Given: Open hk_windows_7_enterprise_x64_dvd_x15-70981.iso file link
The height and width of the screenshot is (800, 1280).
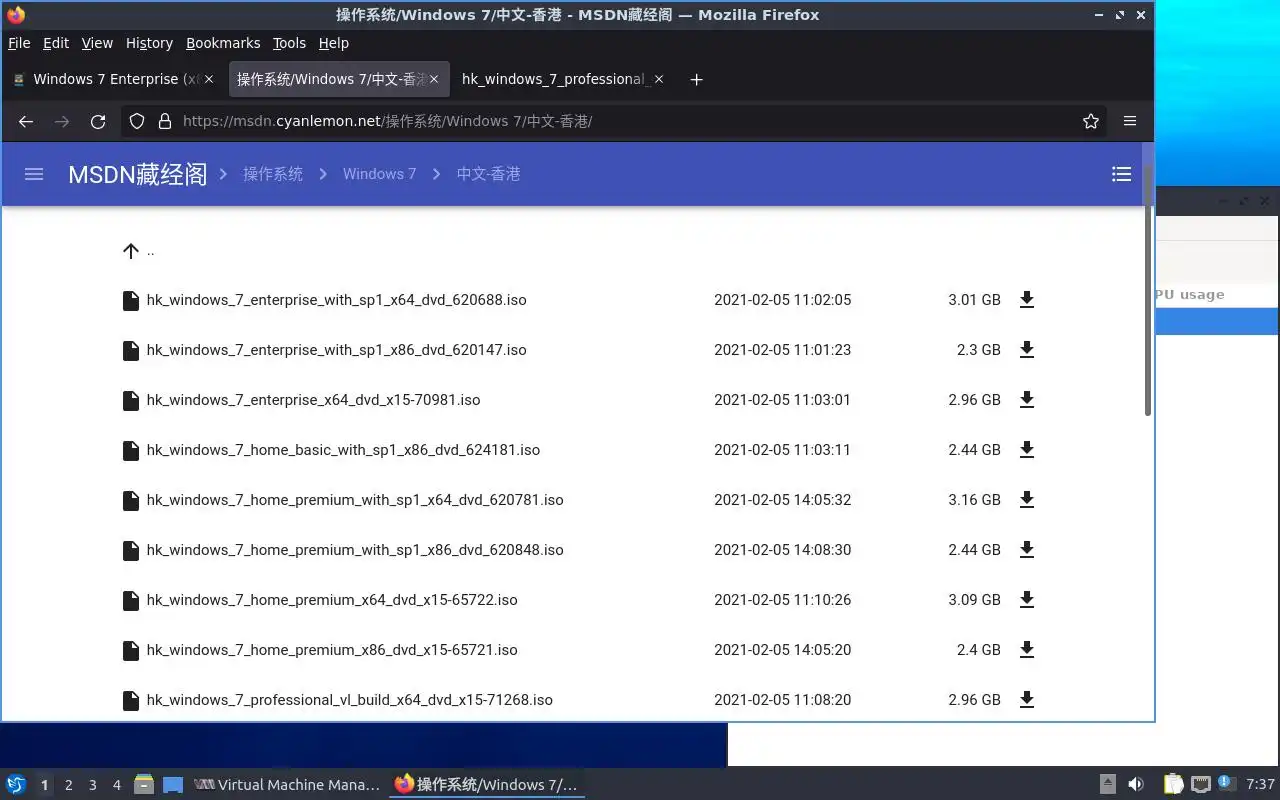Looking at the screenshot, I should [313, 400].
